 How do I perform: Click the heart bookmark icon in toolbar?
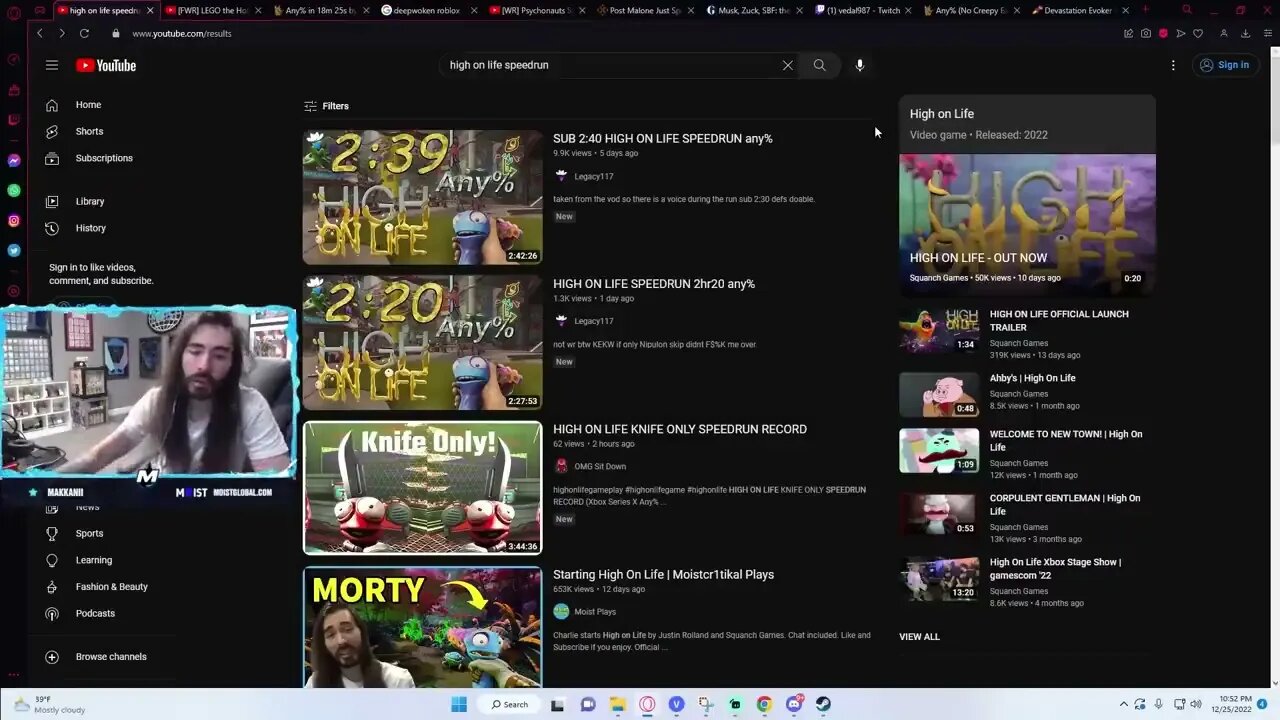click(1198, 33)
